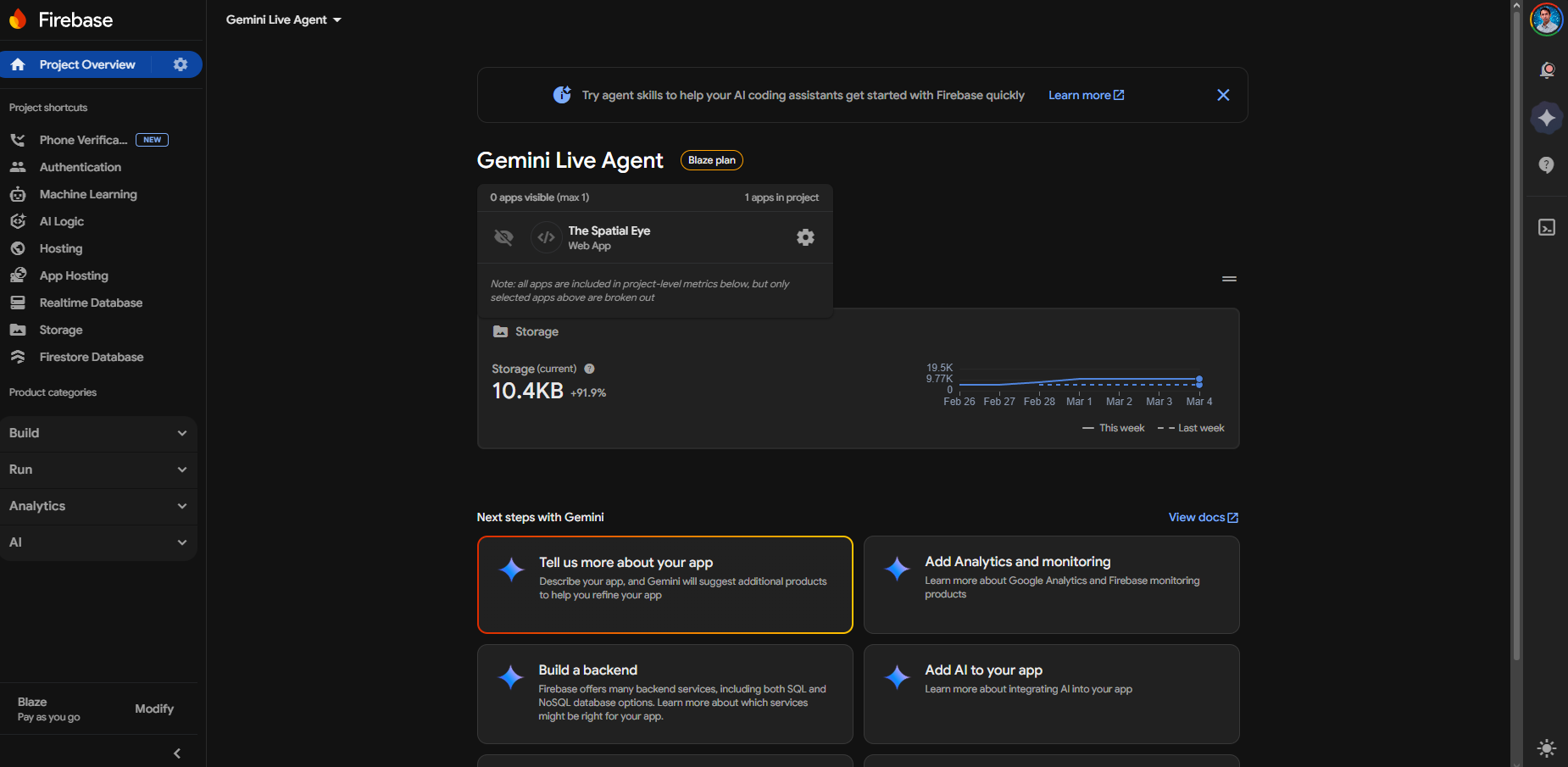Open Add AI to your app card
The width and height of the screenshot is (1568, 767).
pos(1052,694)
